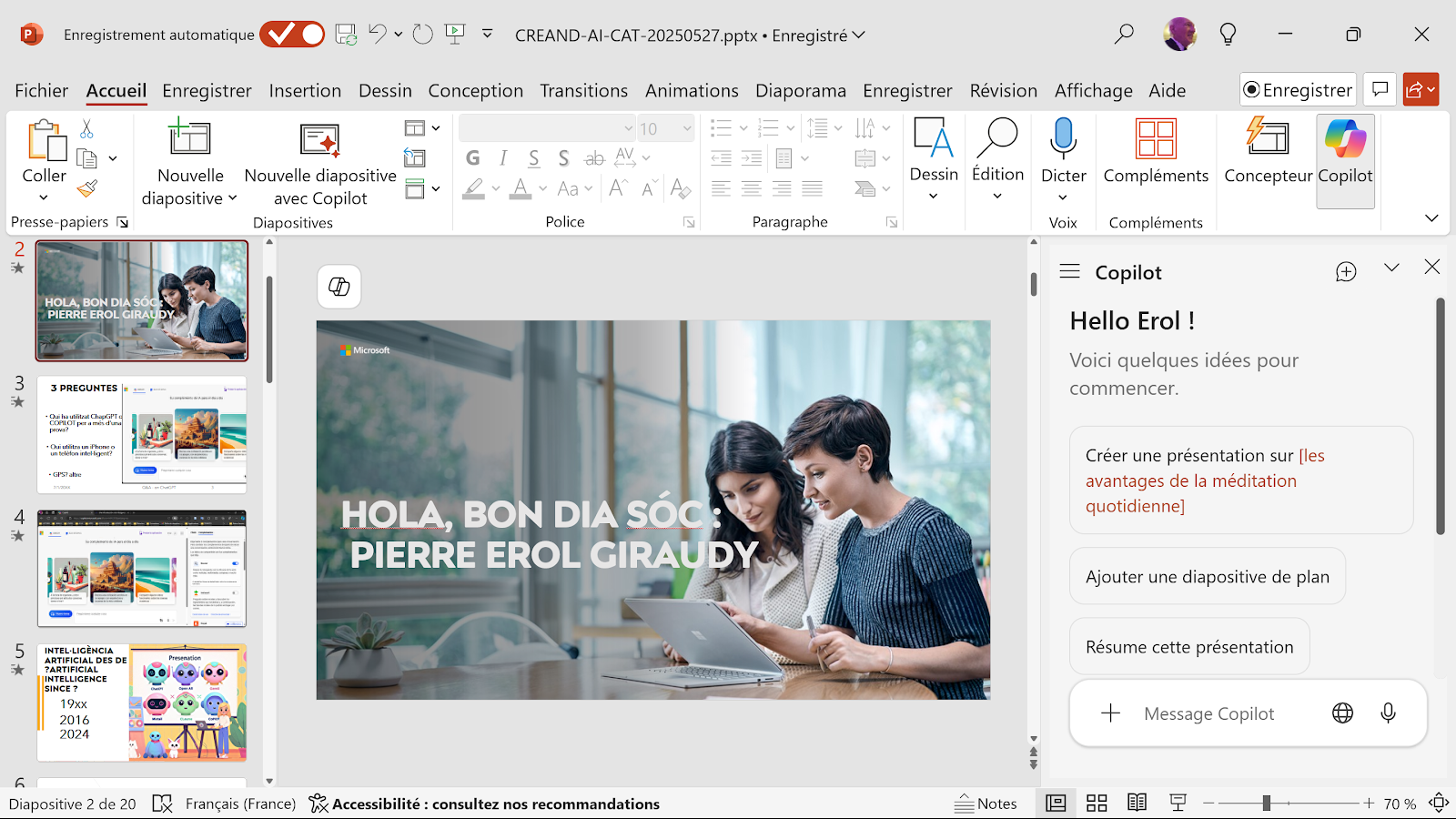
Task: Save the presentation using the title bar disk icon
Action: (x=346, y=35)
